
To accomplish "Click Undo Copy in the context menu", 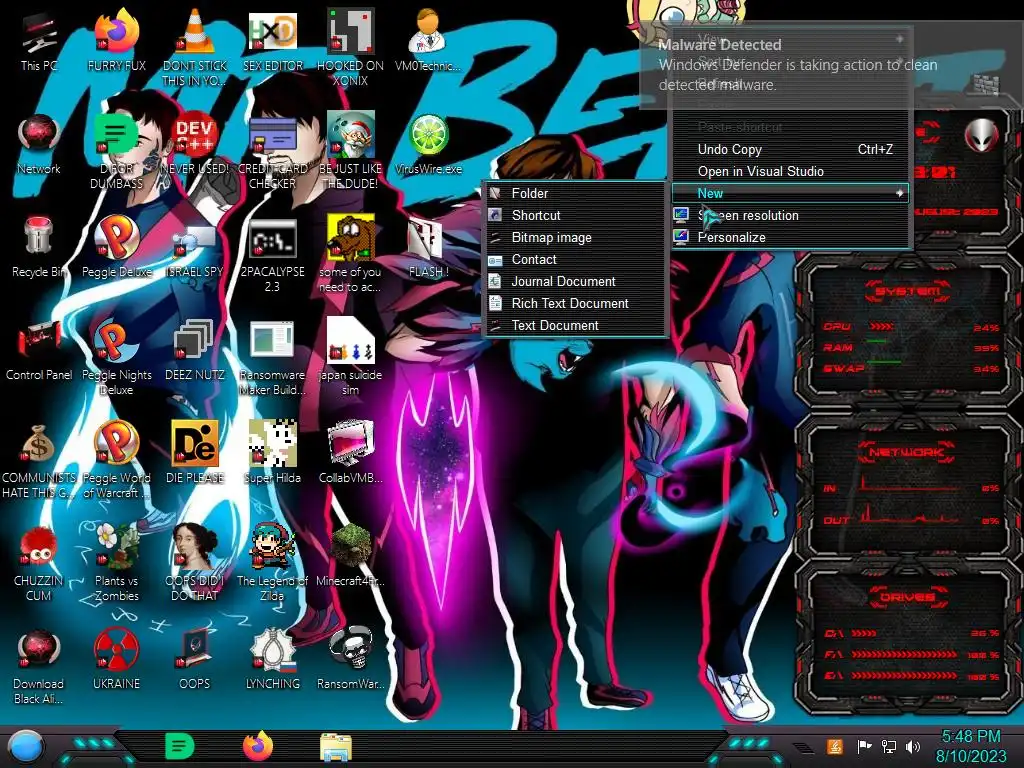I will 791,150.
